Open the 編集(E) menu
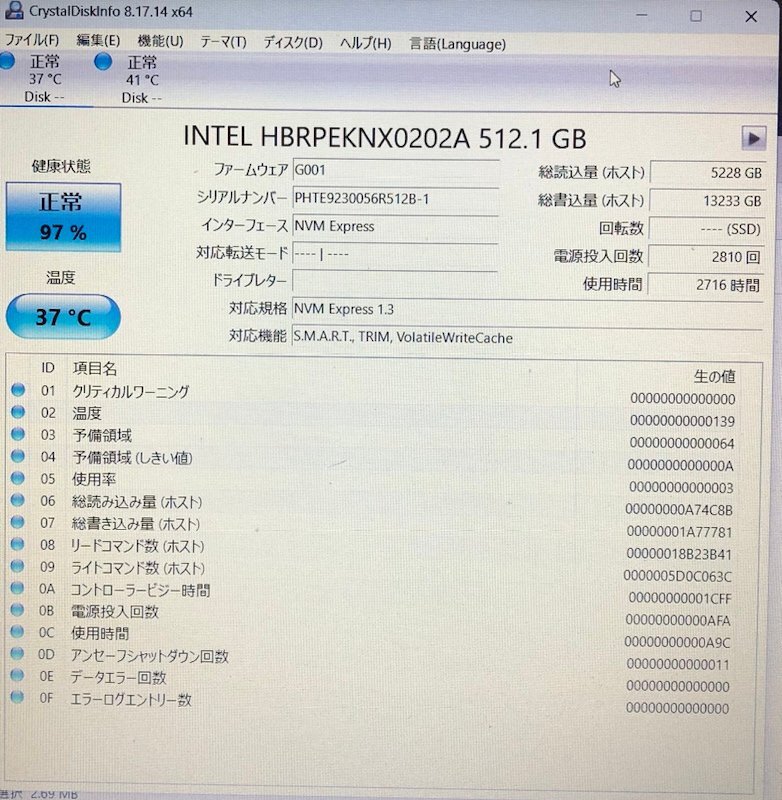This screenshot has width=782, height=800. pyautogui.click(x=98, y=40)
